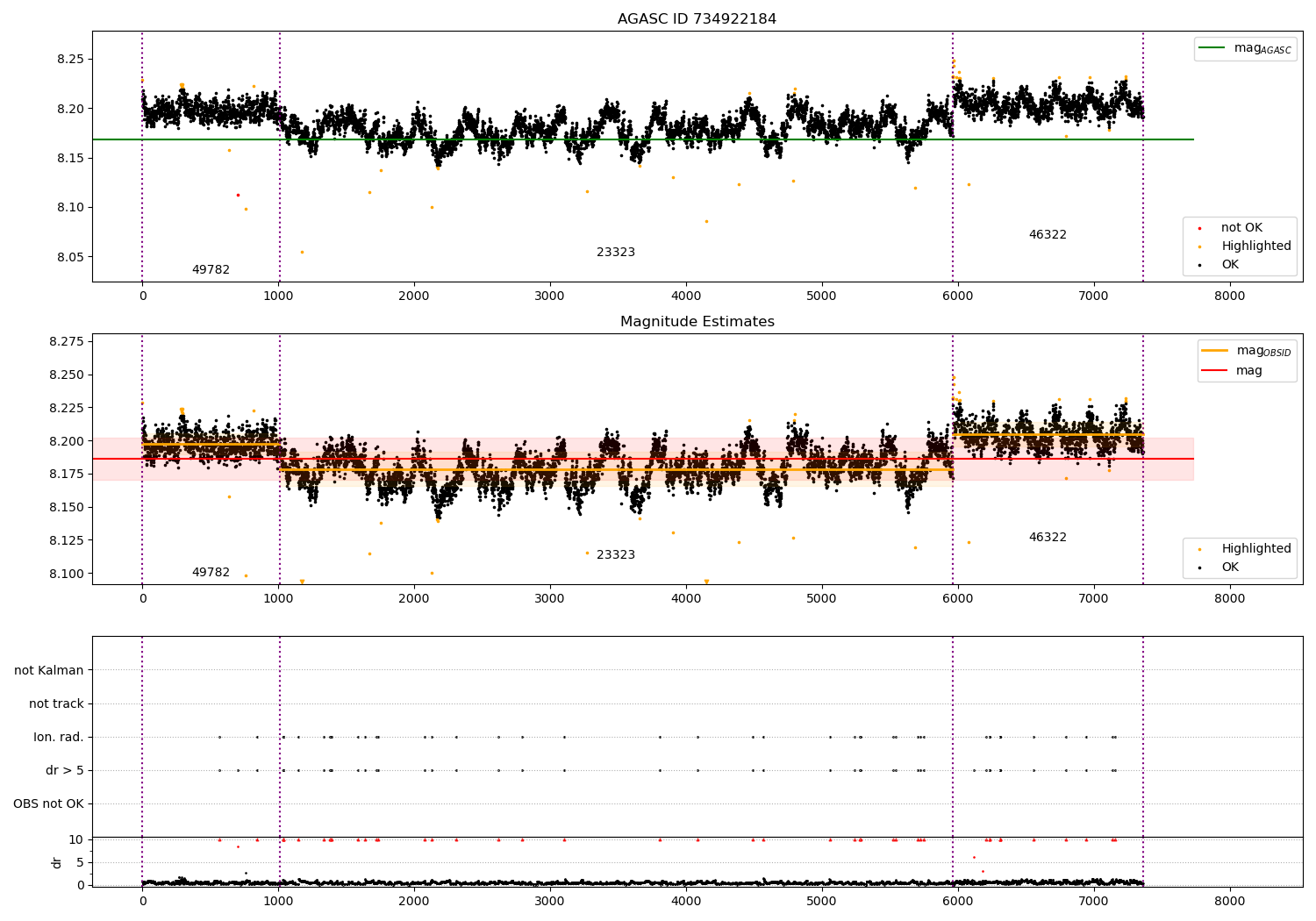
Task: Click the 'AGASC ID 734922184' plot title
Action: click(x=697, y=19)
